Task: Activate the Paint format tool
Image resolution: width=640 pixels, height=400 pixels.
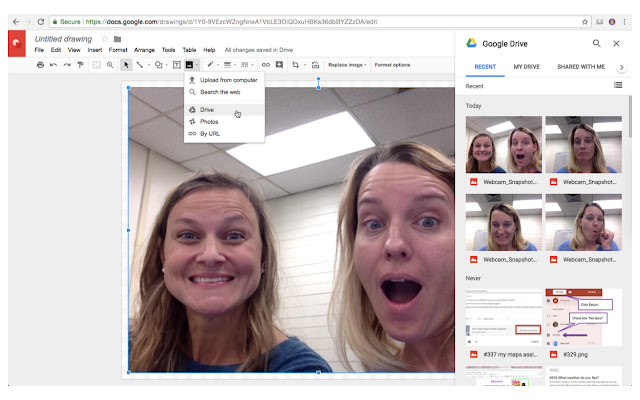Action: [80, 64]
